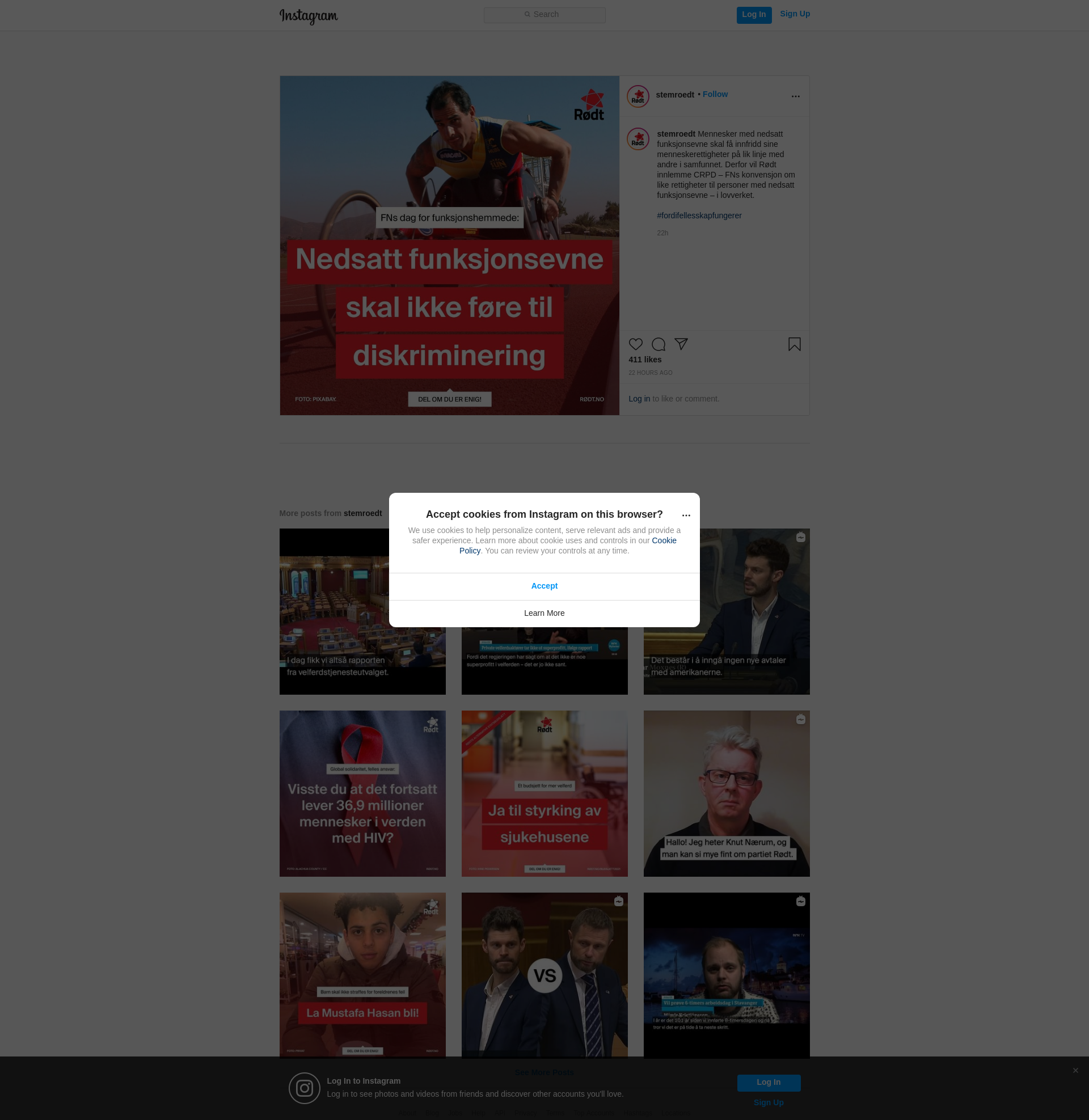The height and width of the screenshot is (1120, 1089).
Task: Open the VS debate video thumbnail
Action: tap(544, 975)
